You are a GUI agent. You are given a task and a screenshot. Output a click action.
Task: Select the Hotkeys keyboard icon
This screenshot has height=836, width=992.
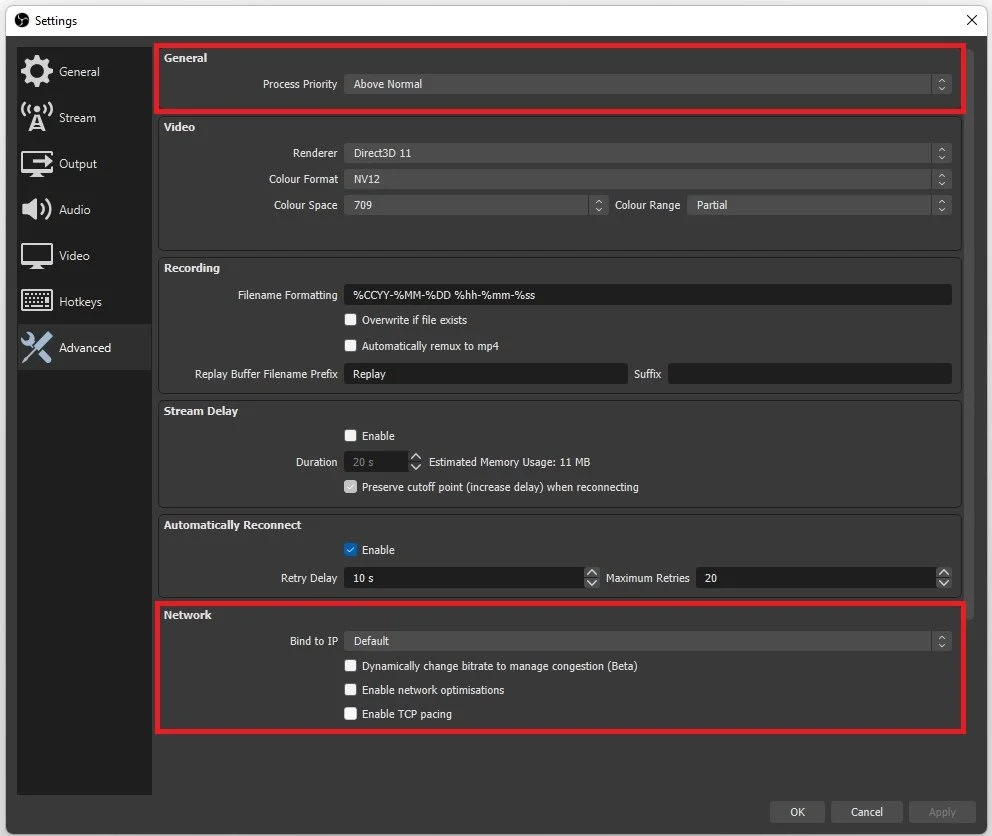click(x=36, y=301)
